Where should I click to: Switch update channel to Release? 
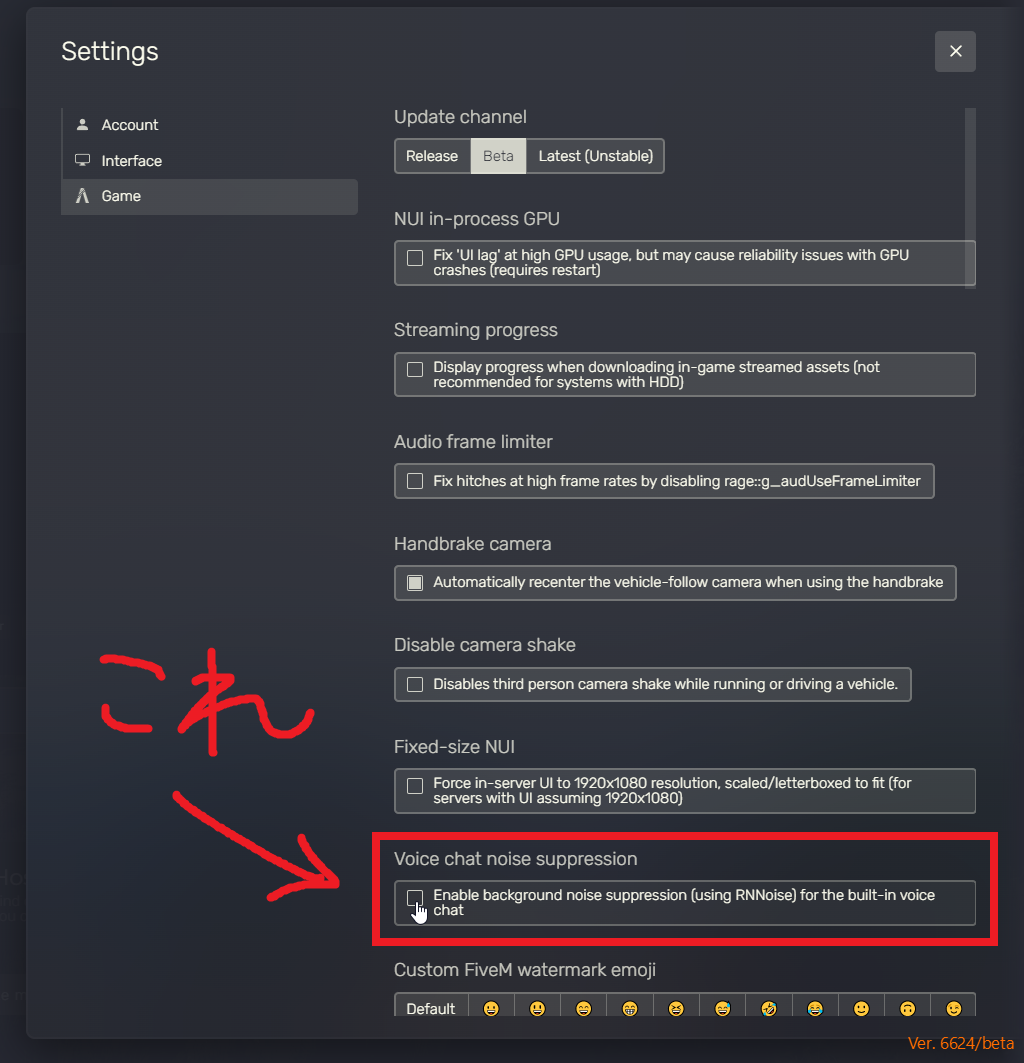[x=432, y=156]
